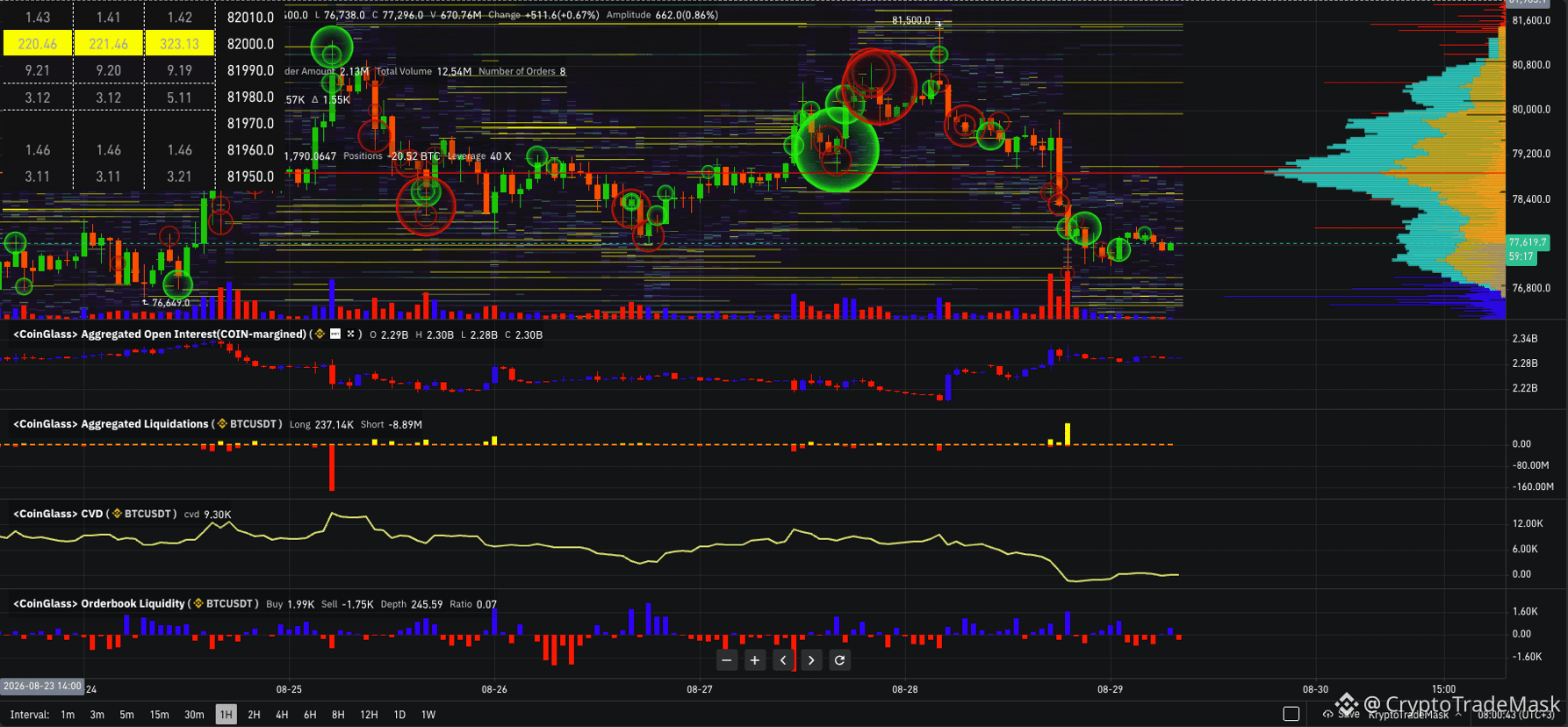Click the 08:00:43 (UTC+3) timezone clock
The width and height of the screenshot is (1568, 727).
(1516, 715)
